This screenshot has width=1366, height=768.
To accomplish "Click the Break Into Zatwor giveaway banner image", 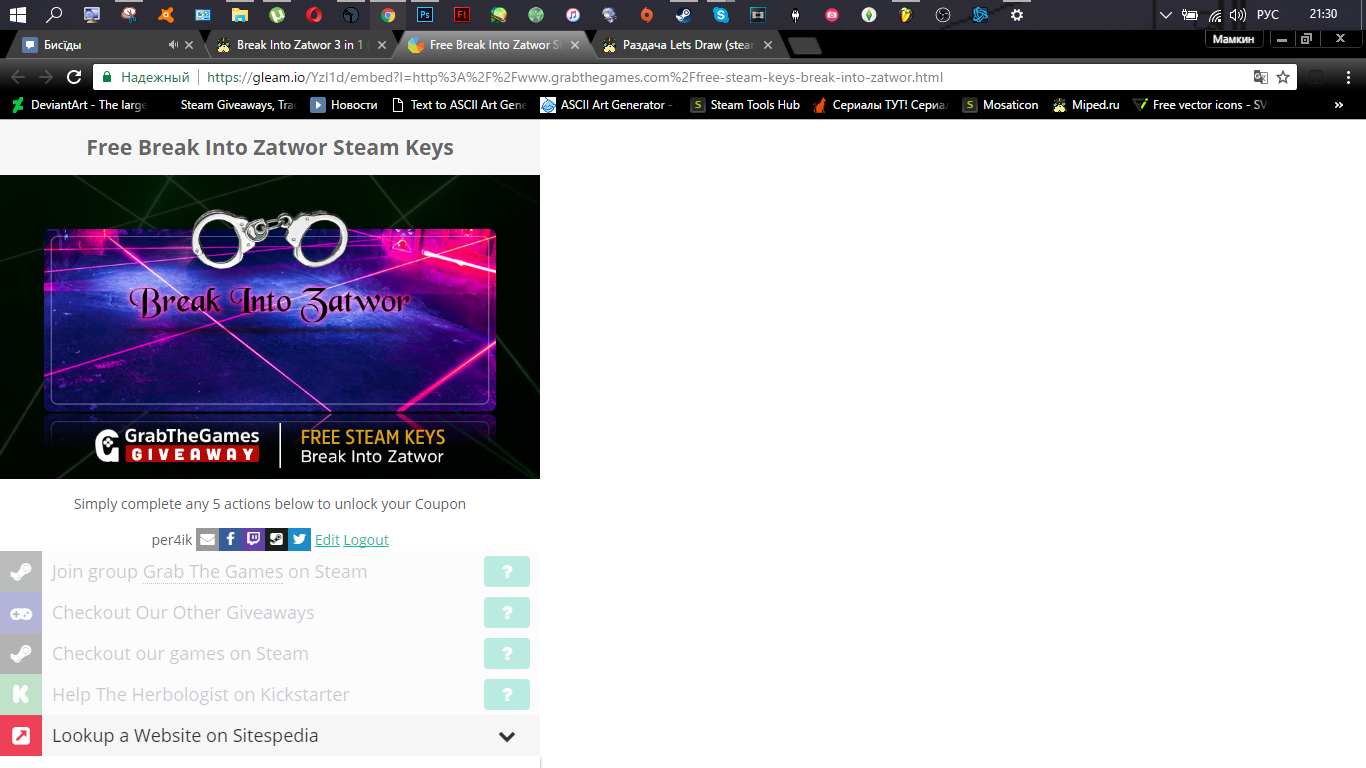I will [270, 327].
